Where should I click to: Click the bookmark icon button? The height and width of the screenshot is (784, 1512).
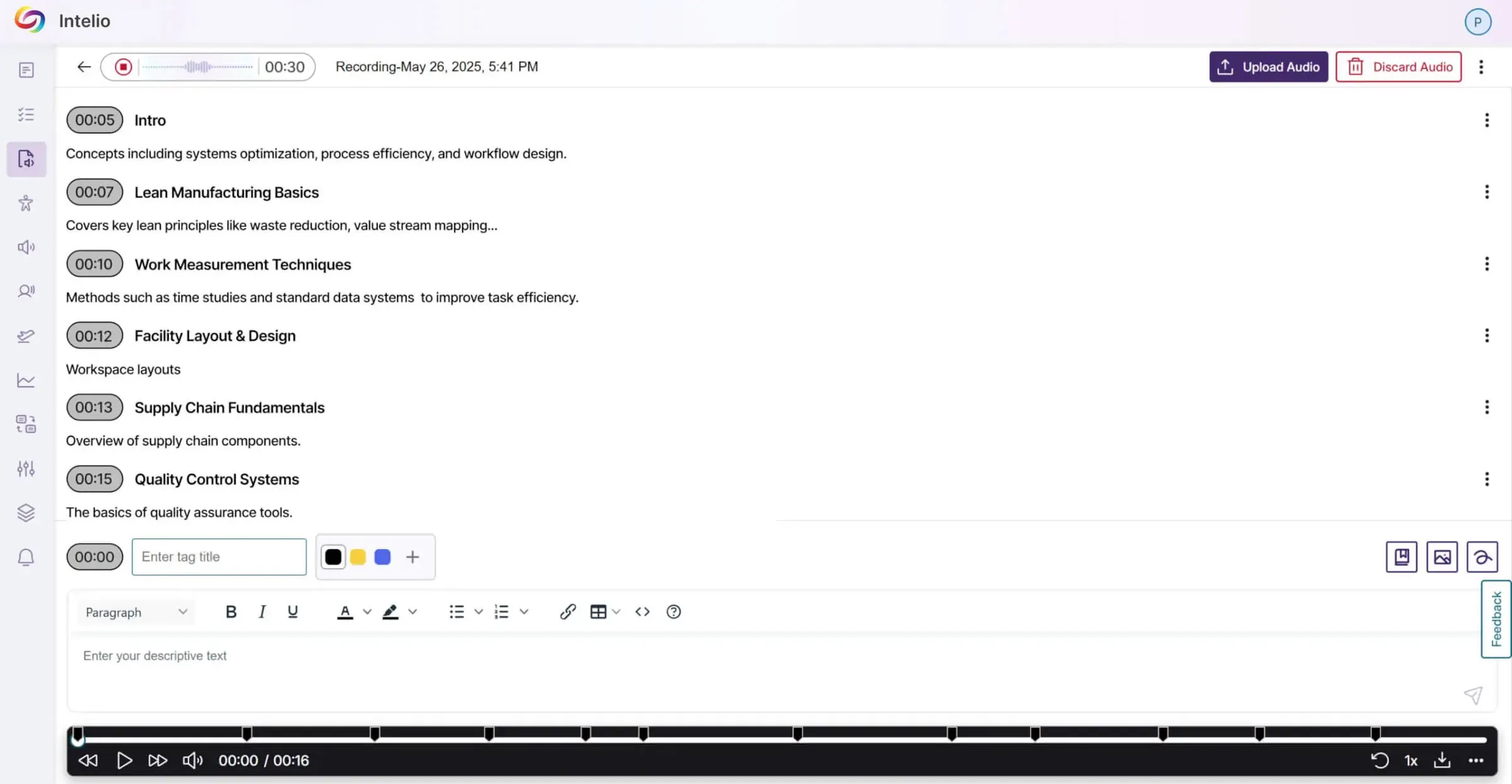[1401, 557]
